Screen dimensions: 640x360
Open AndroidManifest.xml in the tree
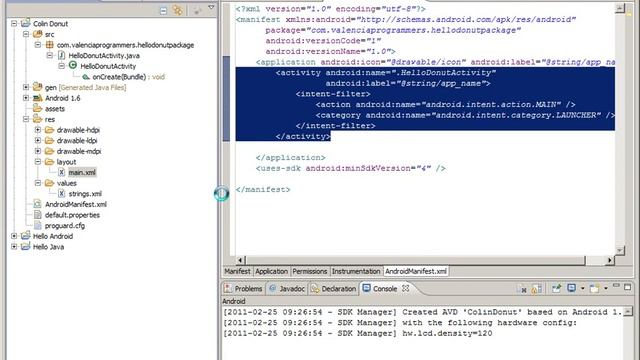[x=76, y=204]
